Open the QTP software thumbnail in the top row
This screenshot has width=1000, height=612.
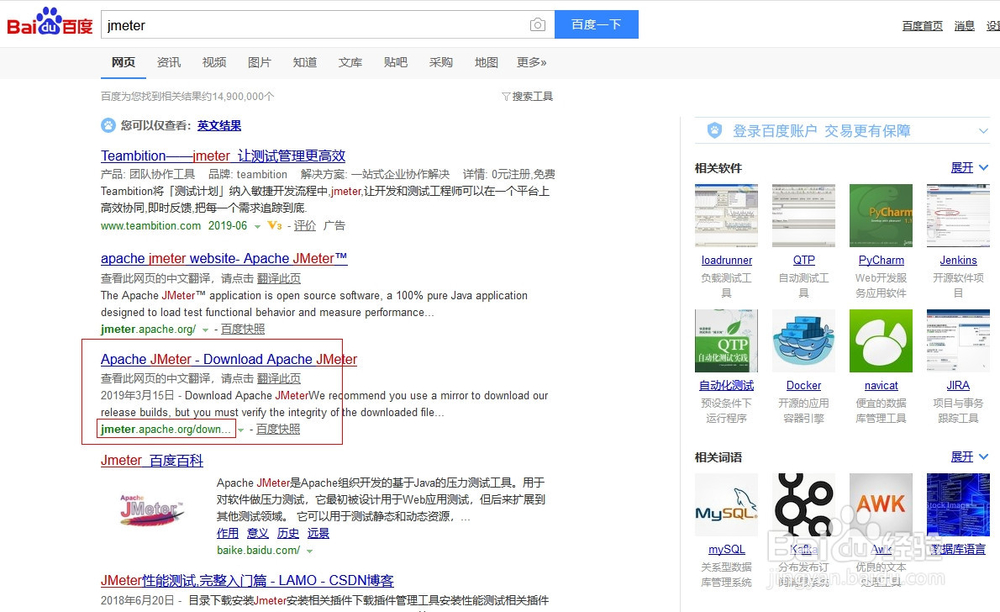click(x=804, y=215)
